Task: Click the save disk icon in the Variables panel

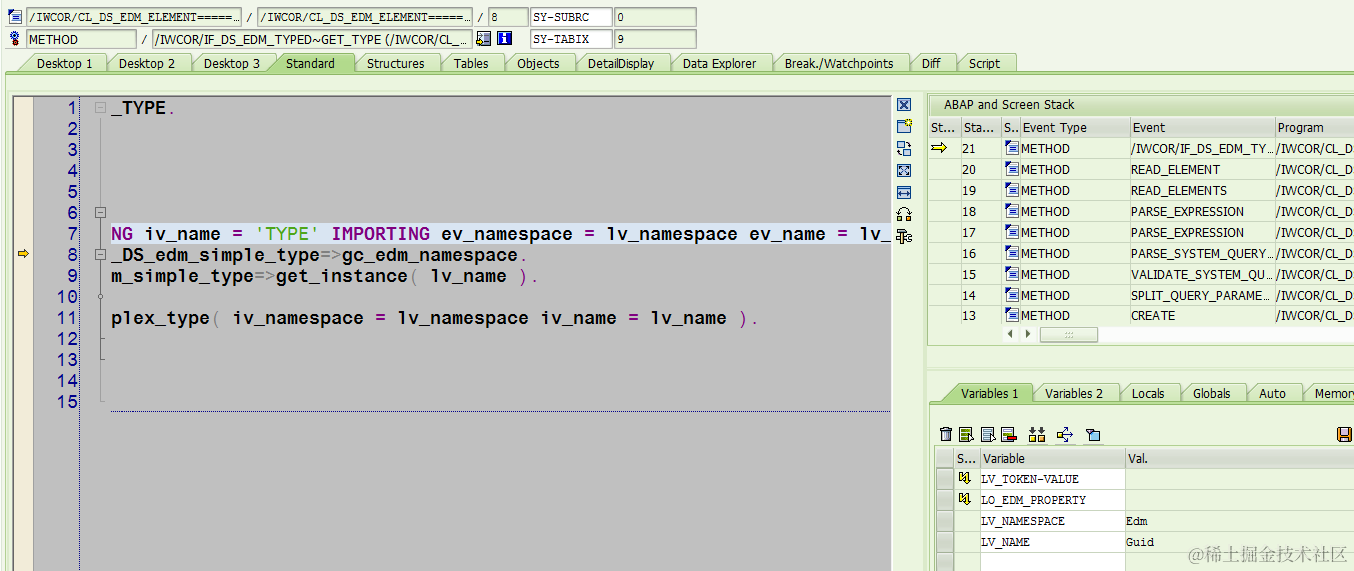Action: tap(1345, 434)
